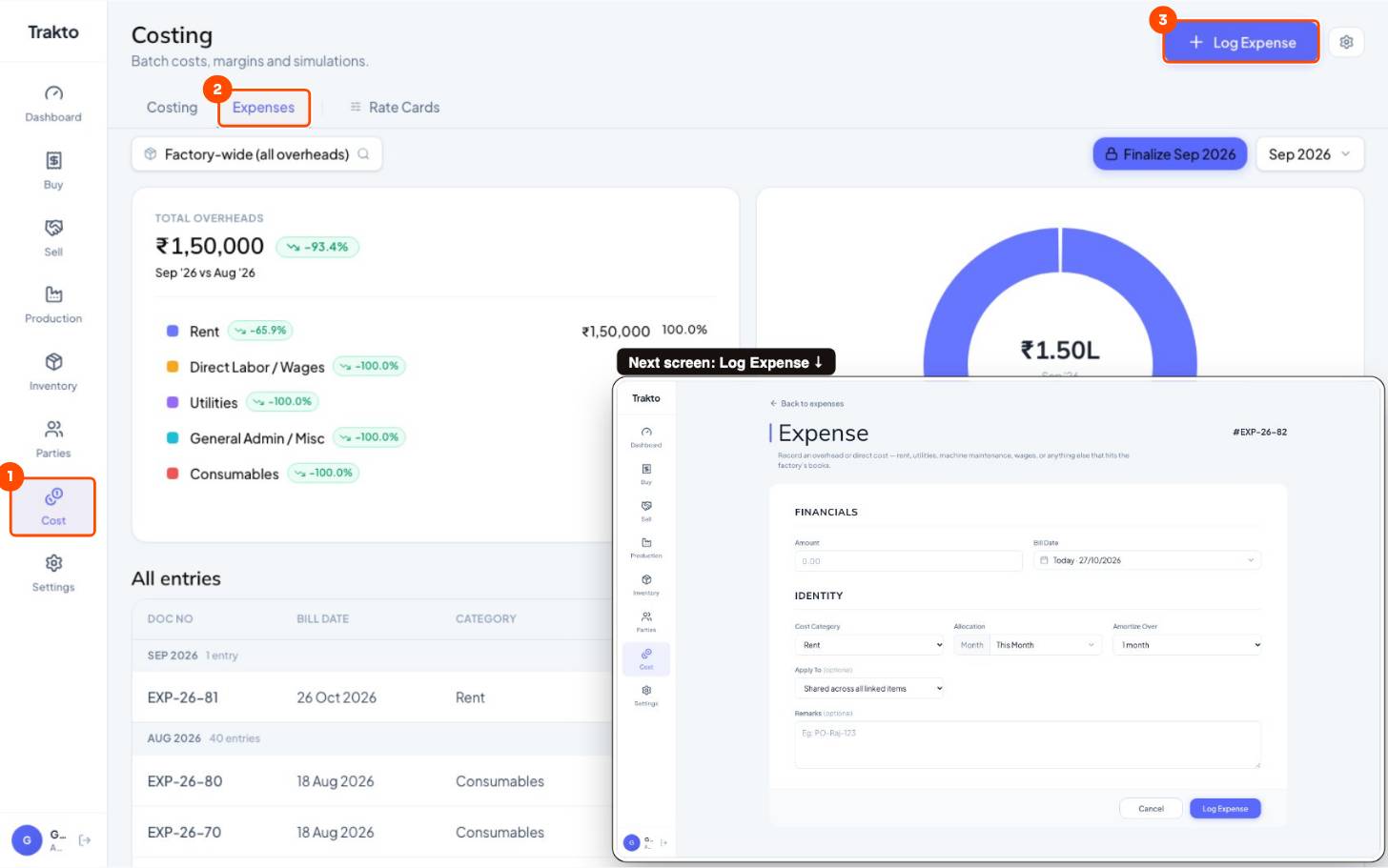Click Cost icon in Log Expense preview sidebar

tap(646, 654)
